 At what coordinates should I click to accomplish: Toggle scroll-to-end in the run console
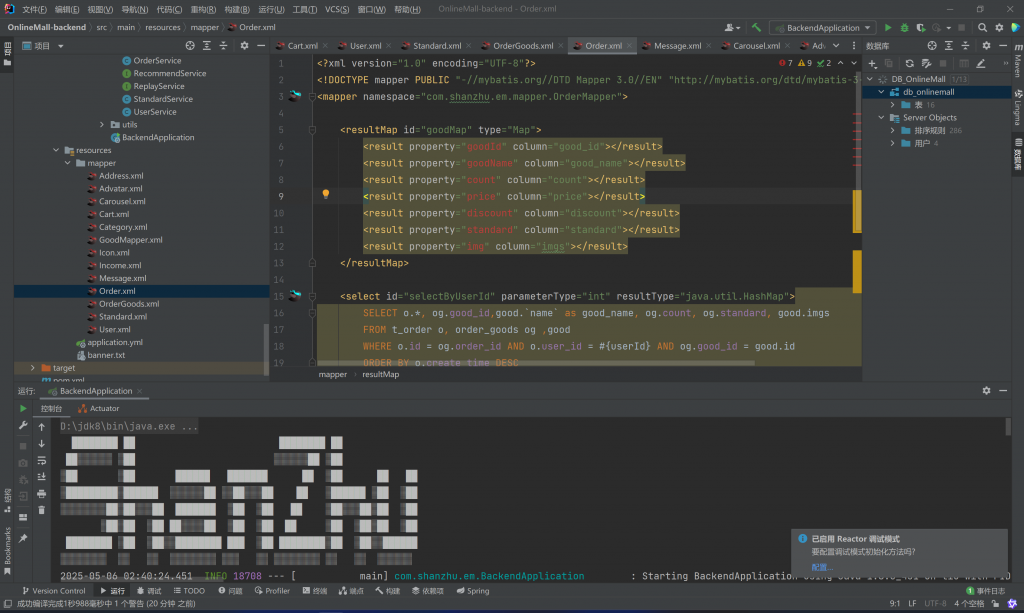pos(41,477)
